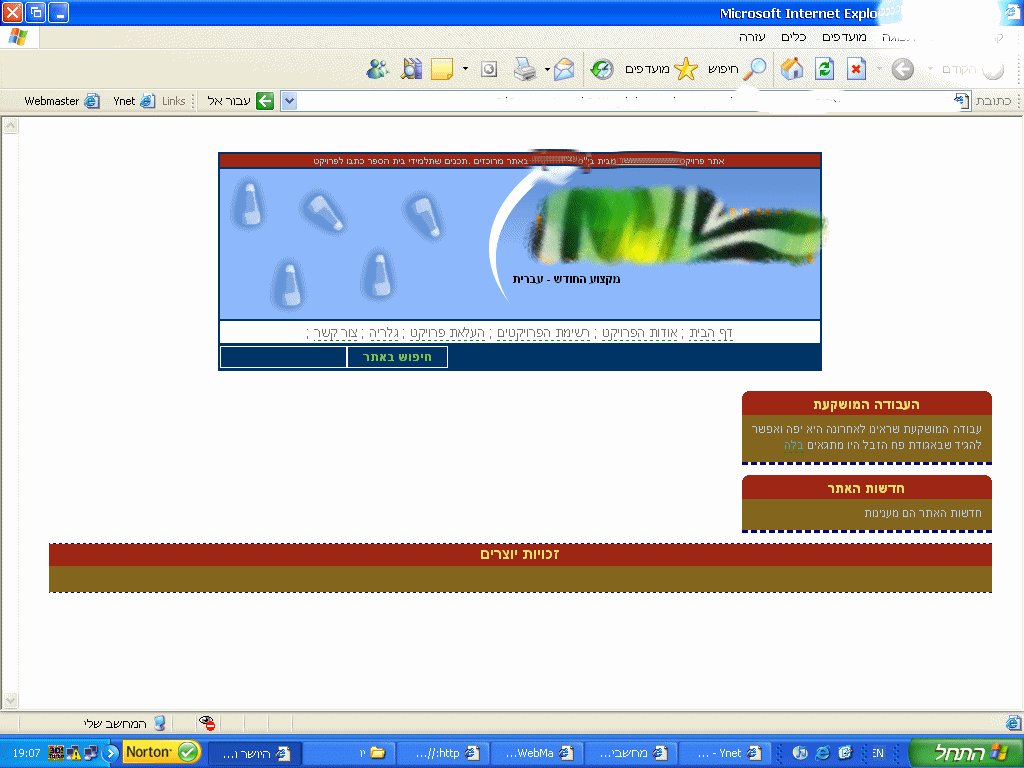Viewport: 1024px width, 768px height.
Task: Expand the address bar dropdown arrow
Action: click(x=289, y=101)
